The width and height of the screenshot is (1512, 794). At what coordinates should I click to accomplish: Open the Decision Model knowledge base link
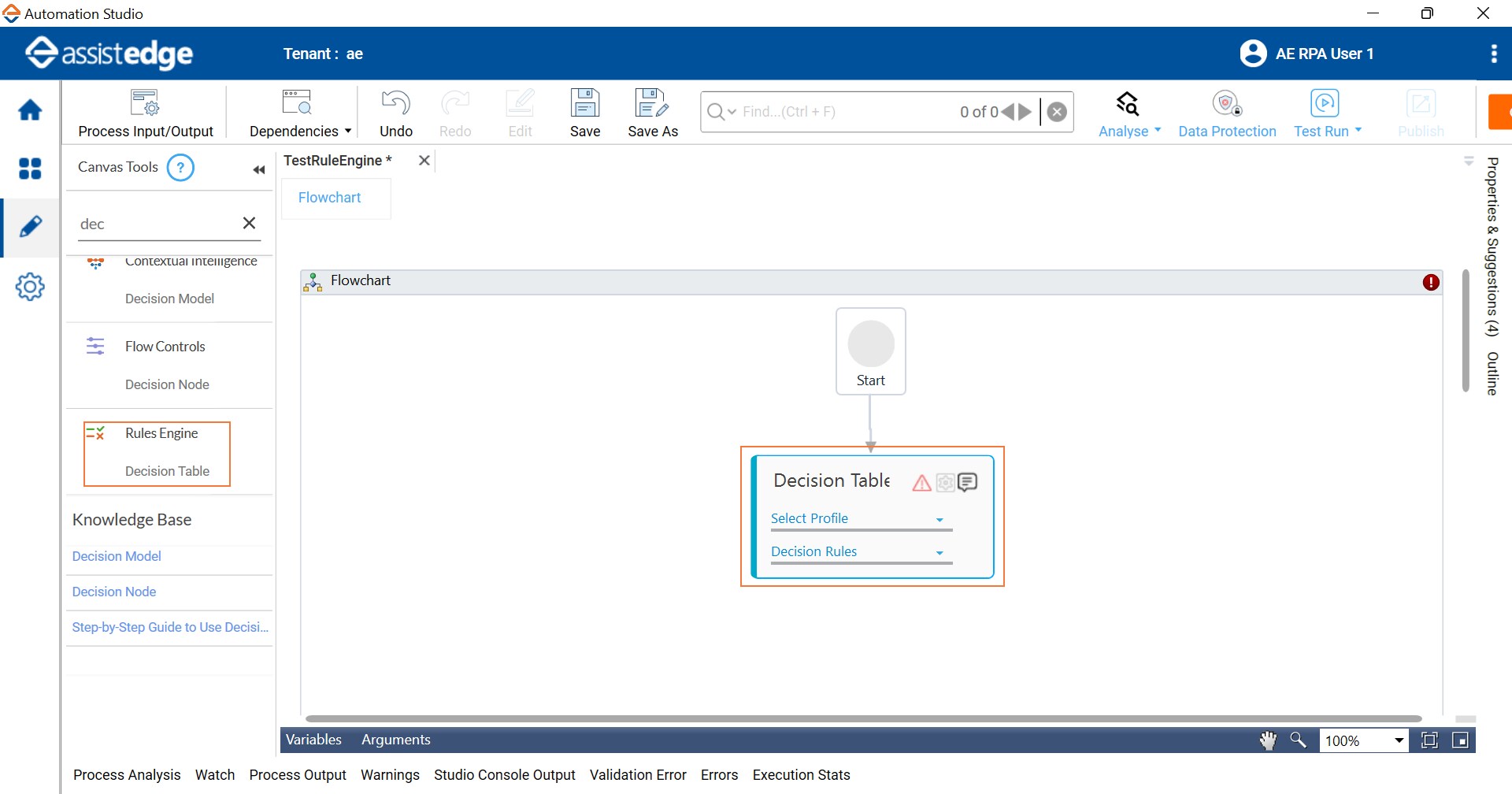[x=117, y=556]
